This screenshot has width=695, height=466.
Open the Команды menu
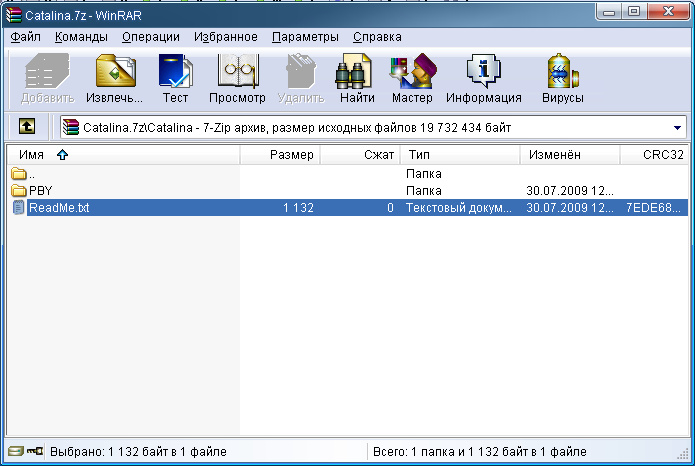point(81,37)
